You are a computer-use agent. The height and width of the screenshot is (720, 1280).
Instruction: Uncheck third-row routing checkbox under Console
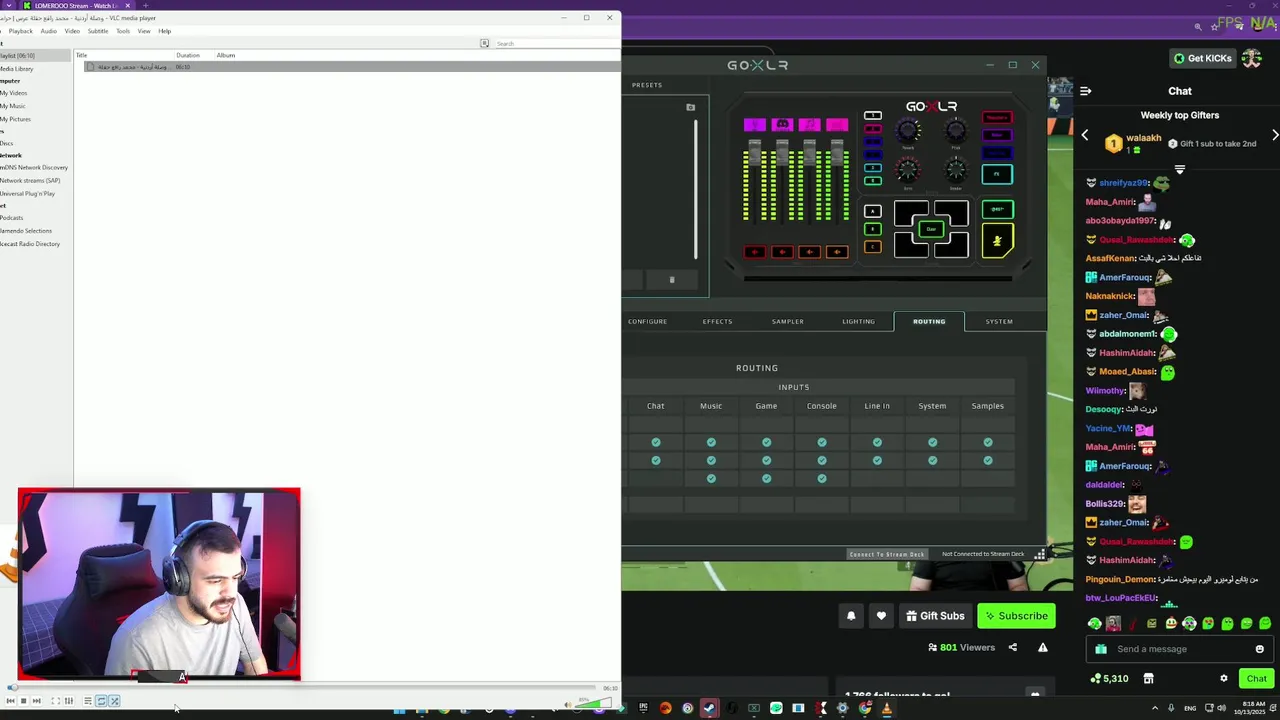pyautogui.click(x=822, y=478)
